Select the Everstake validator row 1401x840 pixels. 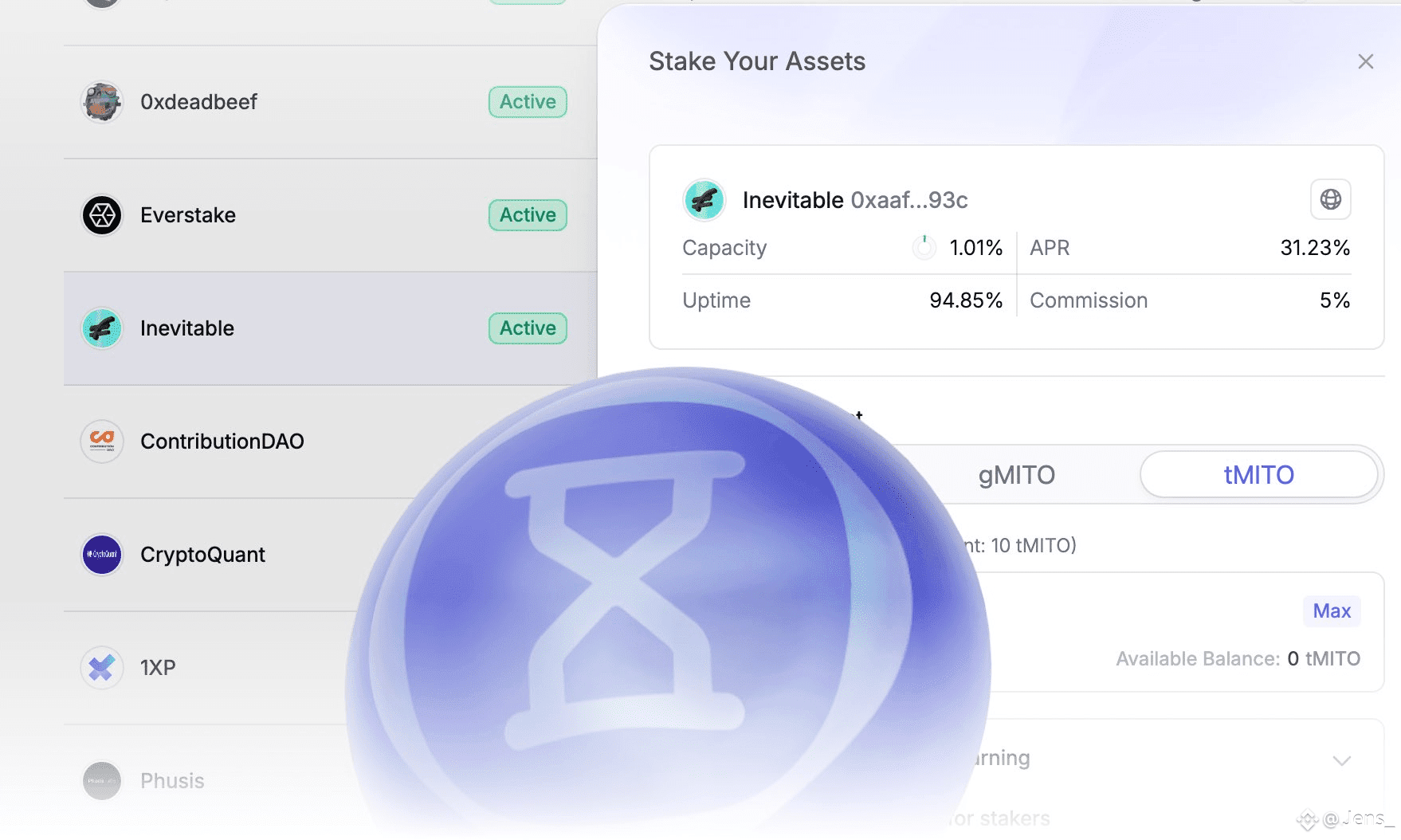click(331, 215)
